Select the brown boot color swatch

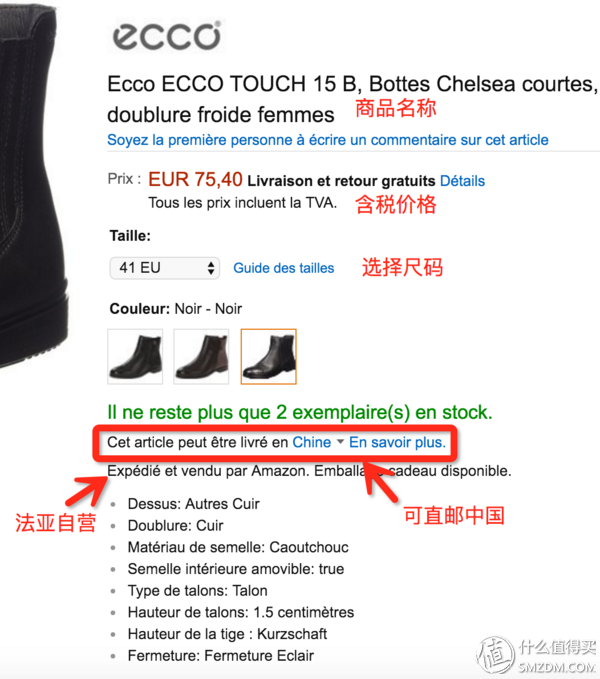click(201, 356)
